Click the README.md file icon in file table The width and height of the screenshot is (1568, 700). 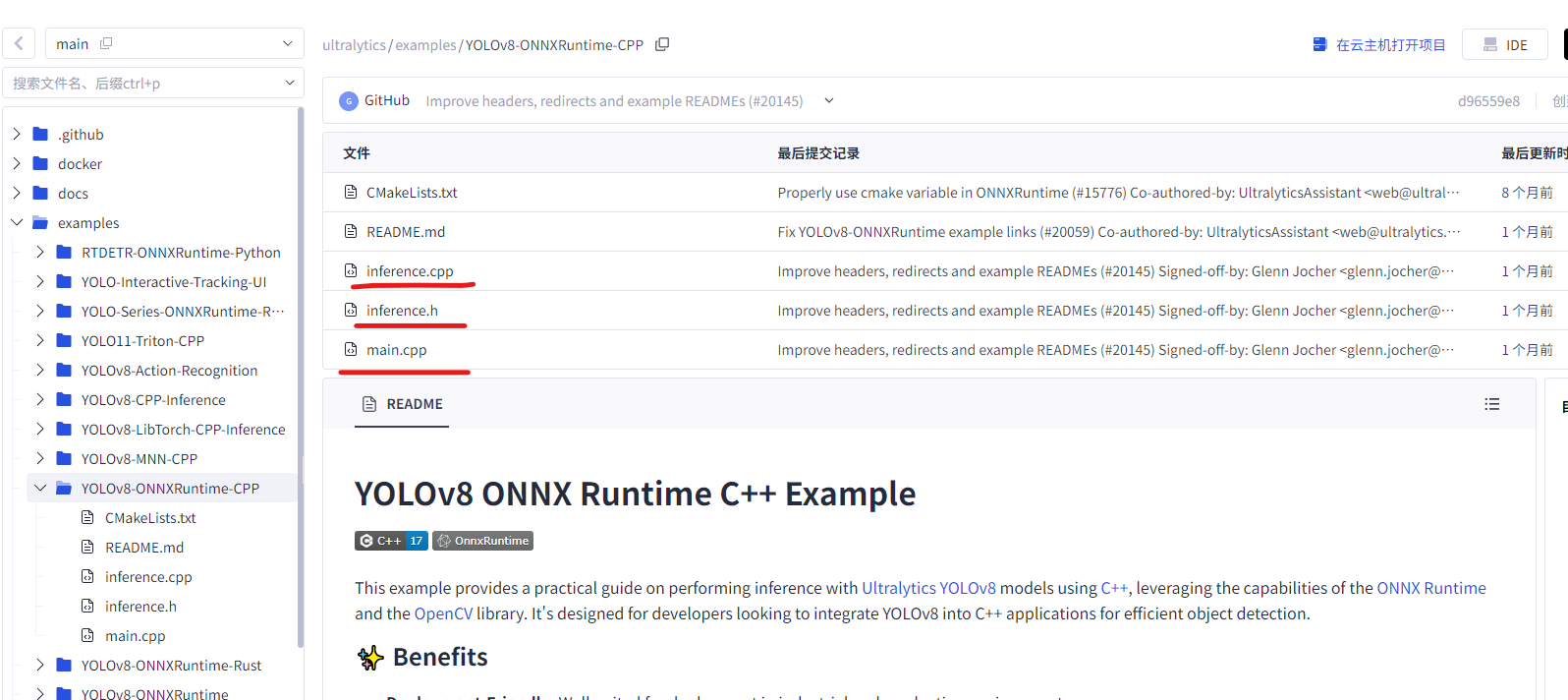tap(351, 231)
